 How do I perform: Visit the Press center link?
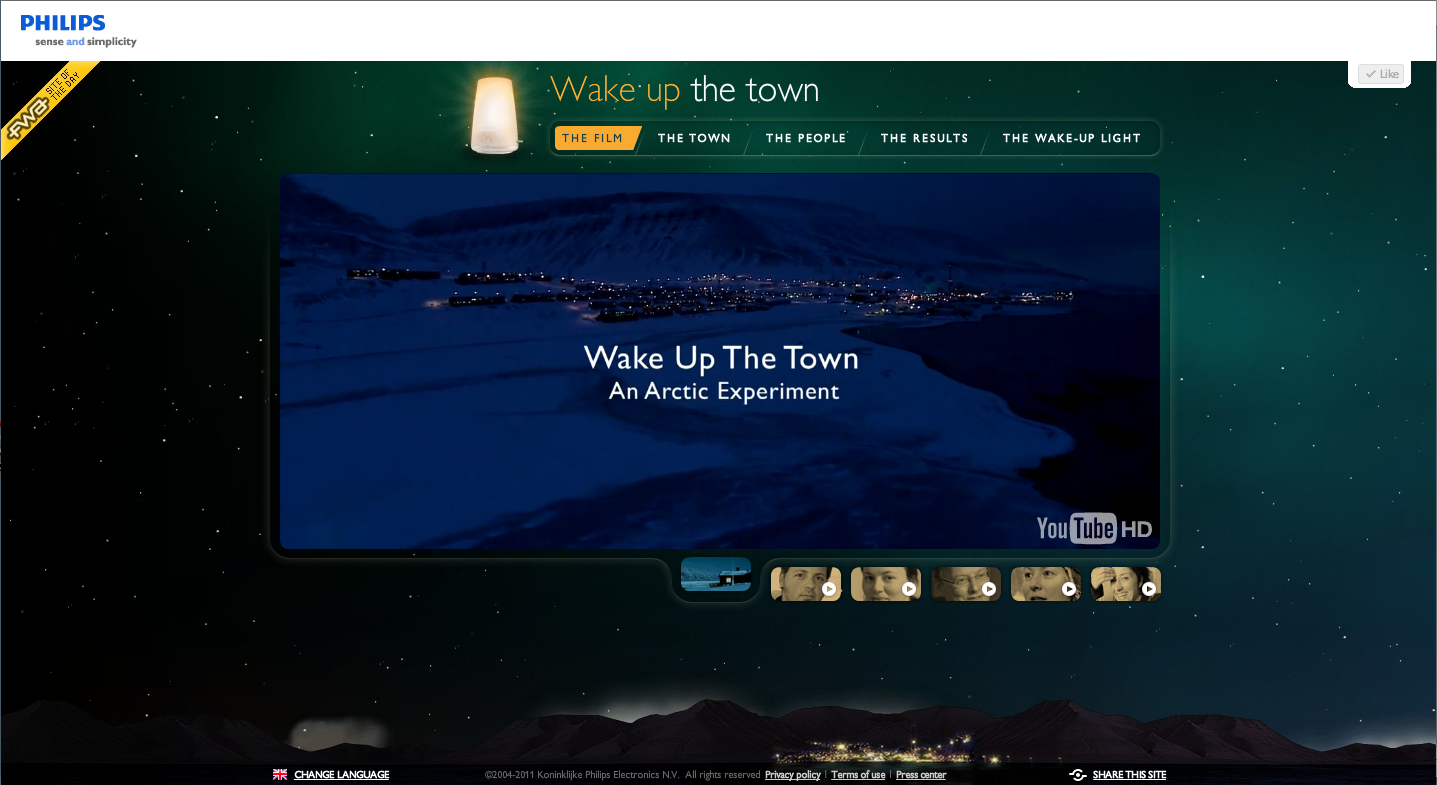921,775
